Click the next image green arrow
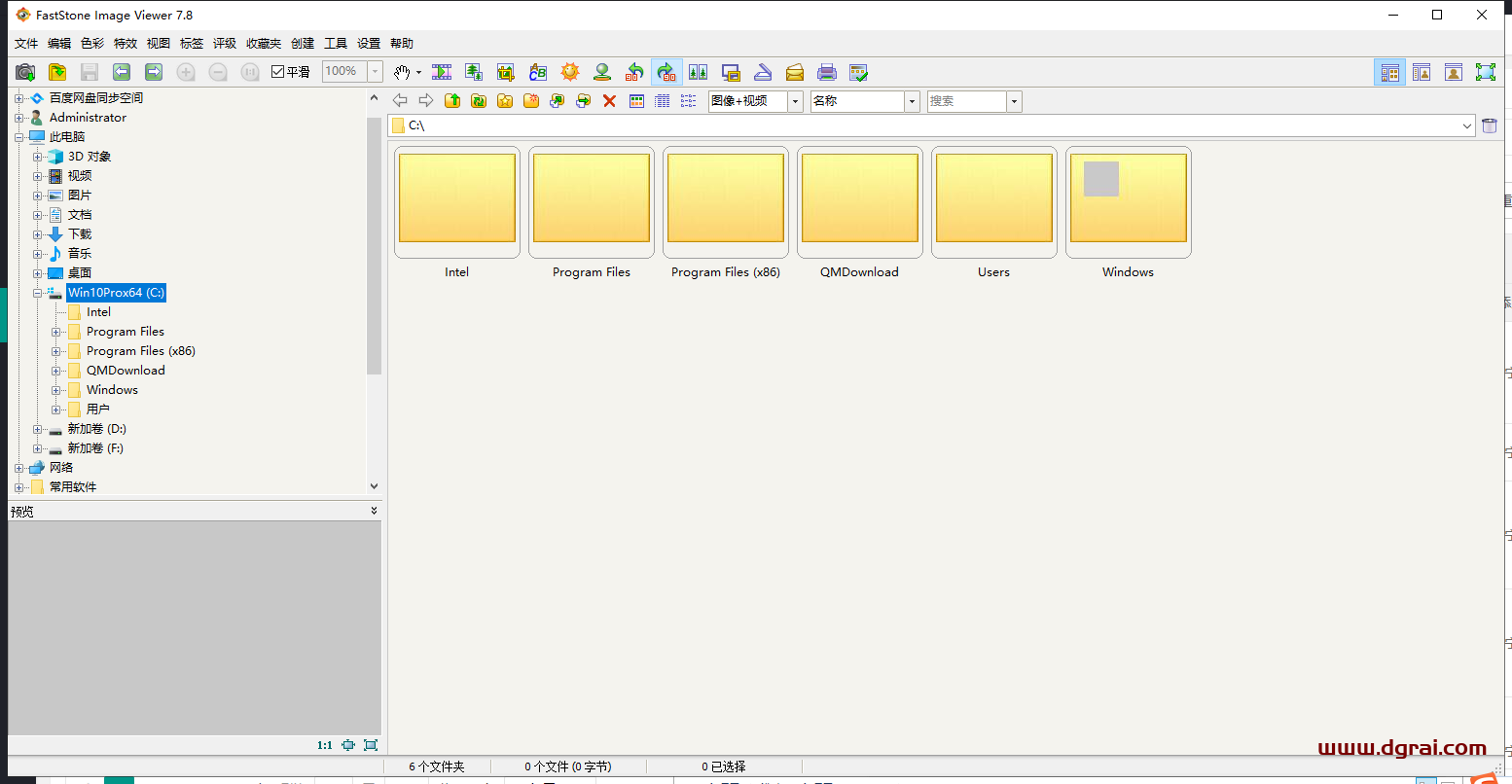Viewport: 1512px width, 784px height. [154, 72]
